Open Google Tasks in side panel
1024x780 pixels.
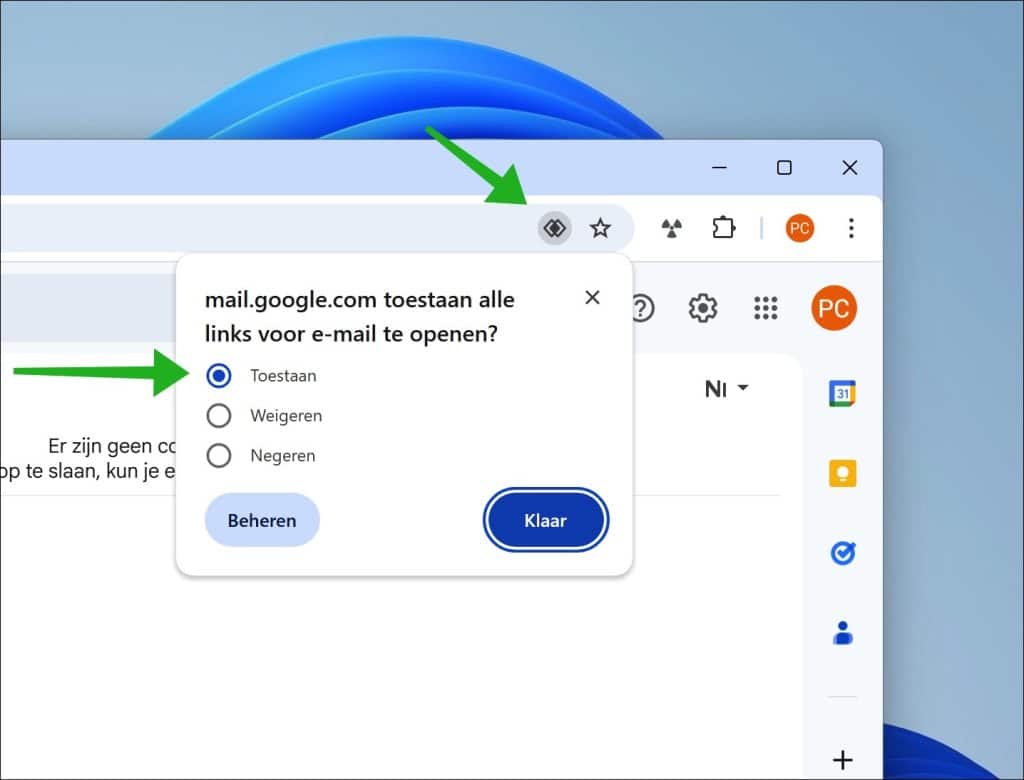[842, 553]
